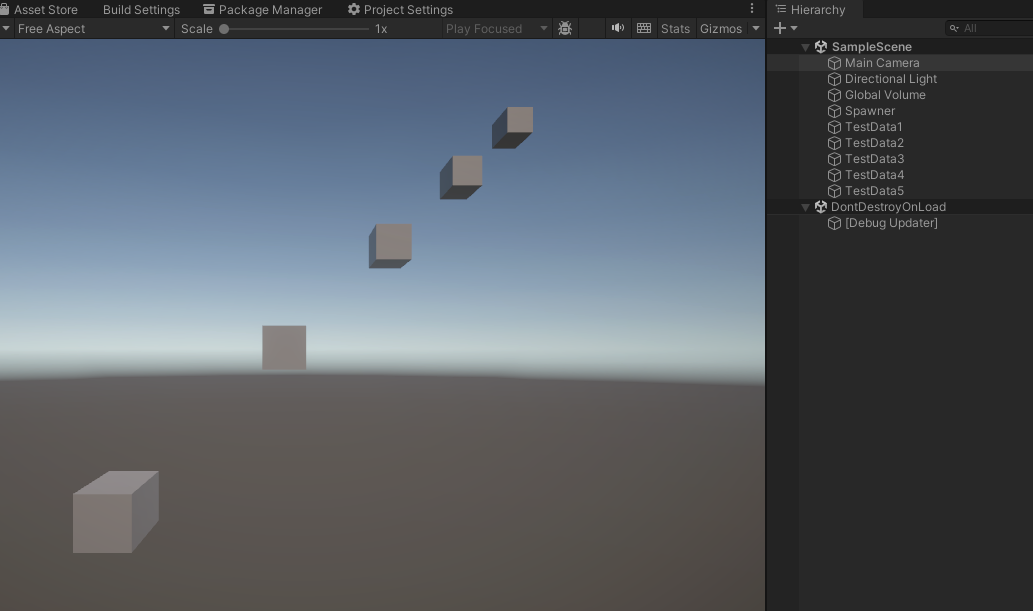Open the on-screen keyboard icon in toolbar
This screenshot has height=611, width=1033.
pyautogui.click(x=643, y=28)
